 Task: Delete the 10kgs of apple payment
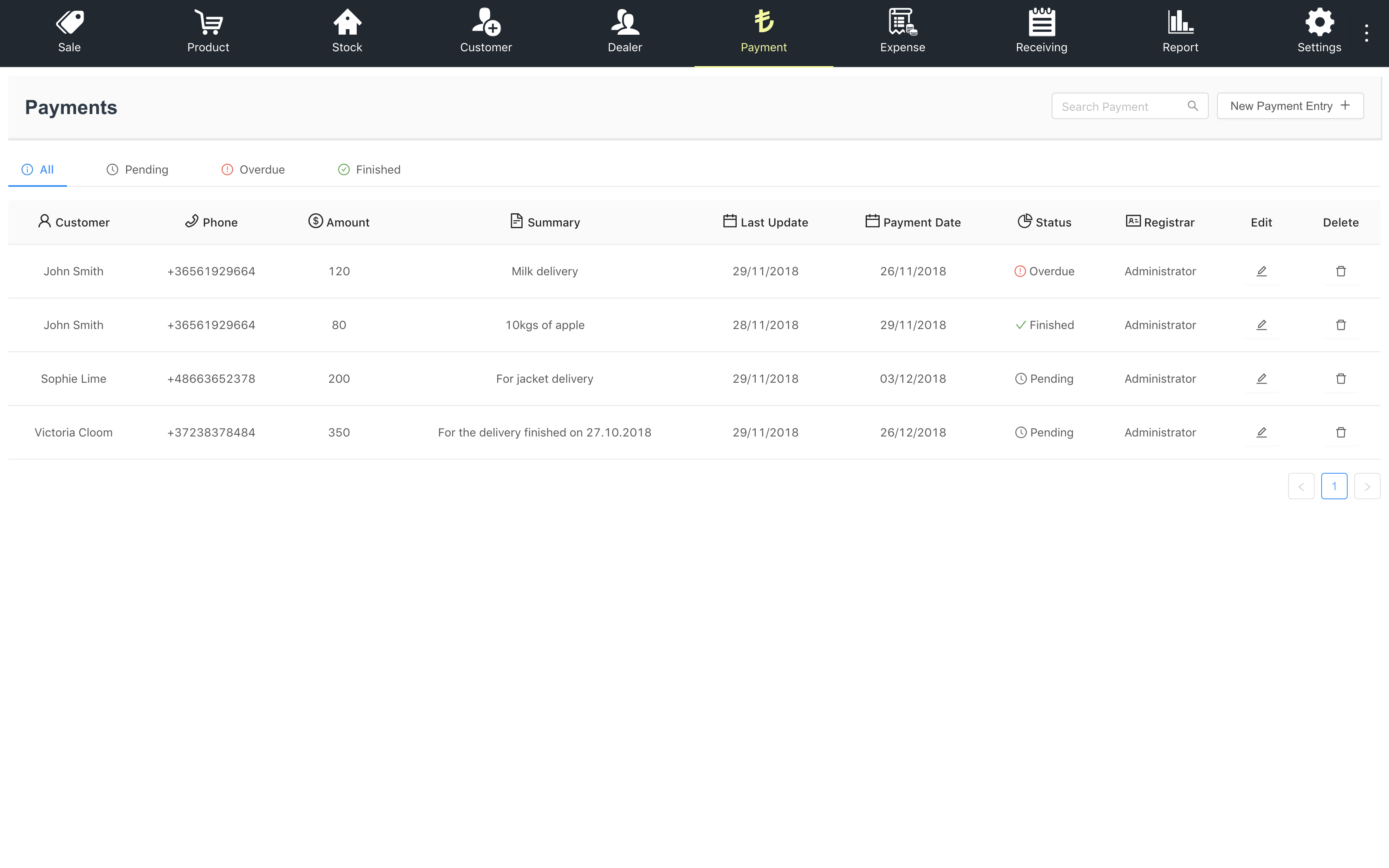point(1341,325)
